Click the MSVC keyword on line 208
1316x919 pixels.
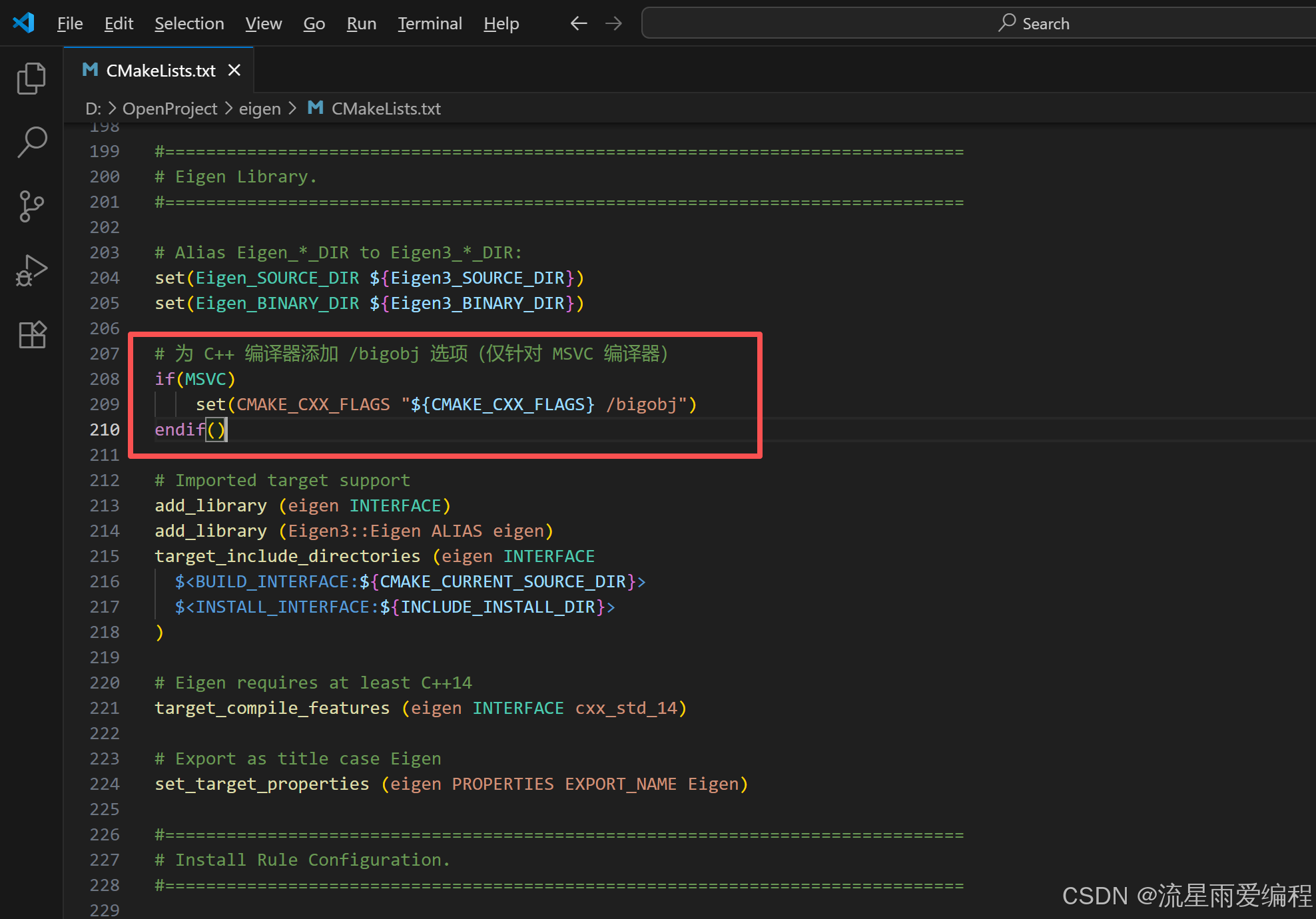coord(205,379)
